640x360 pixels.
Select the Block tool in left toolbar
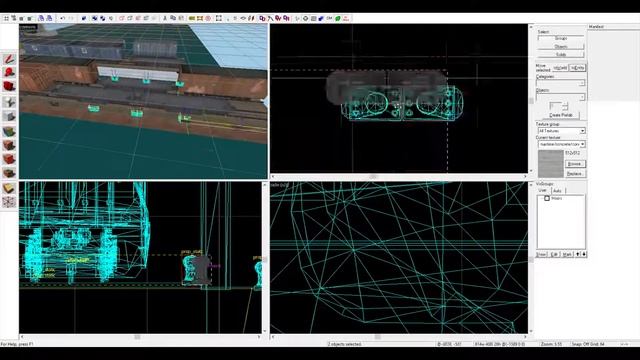coord(9,117)
